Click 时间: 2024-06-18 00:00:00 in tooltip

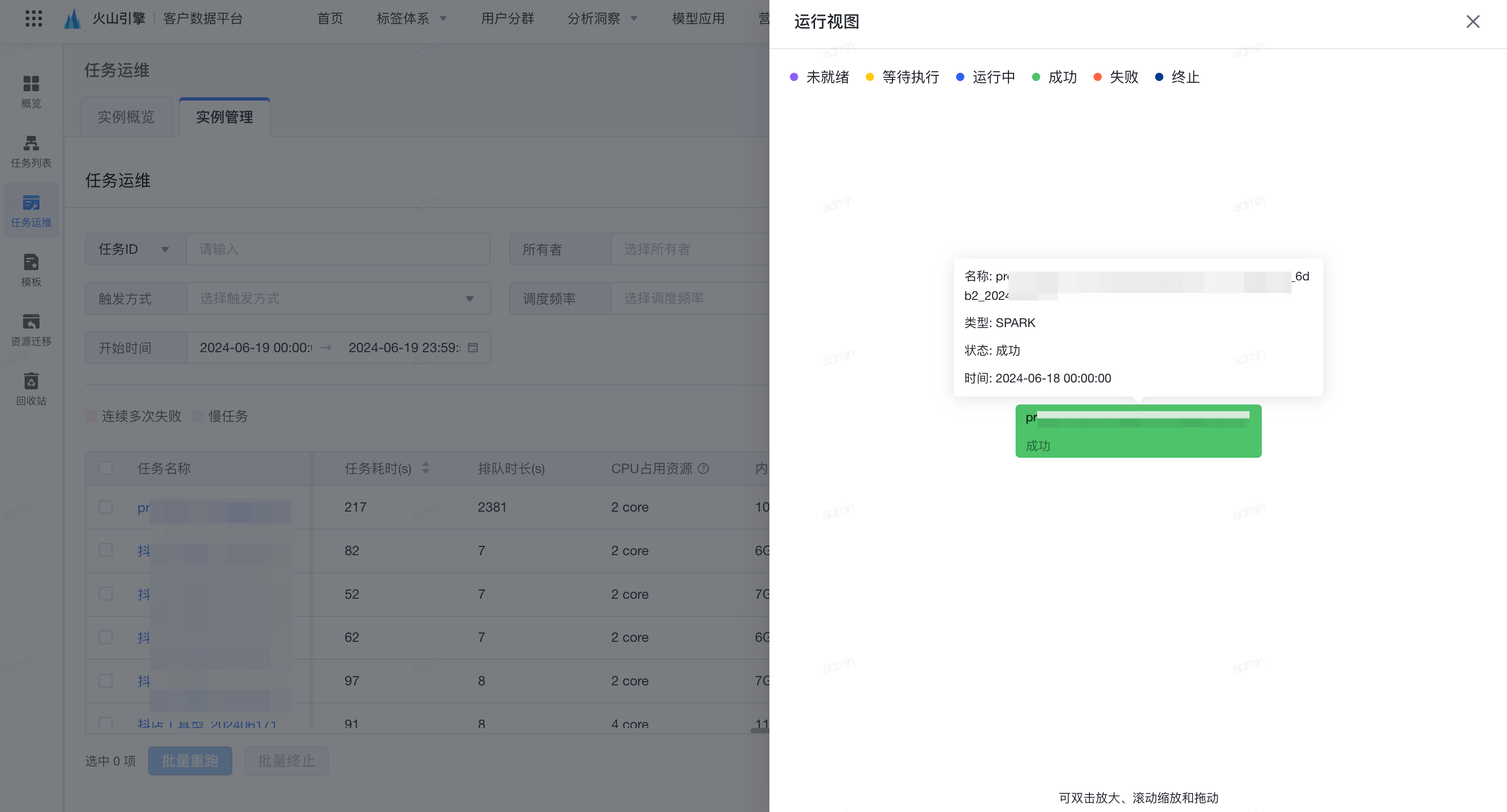point(1037,378)
